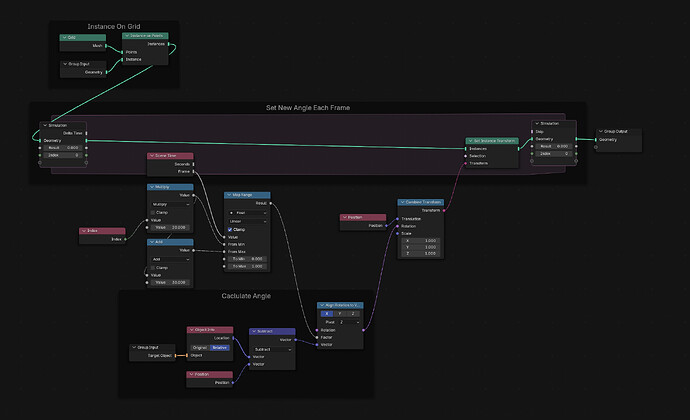Image resolution: width=690 pixels, height=420 pixels.
Task: Uncheck Clamp in the Map Range node
Action: (x=230, y=230)
